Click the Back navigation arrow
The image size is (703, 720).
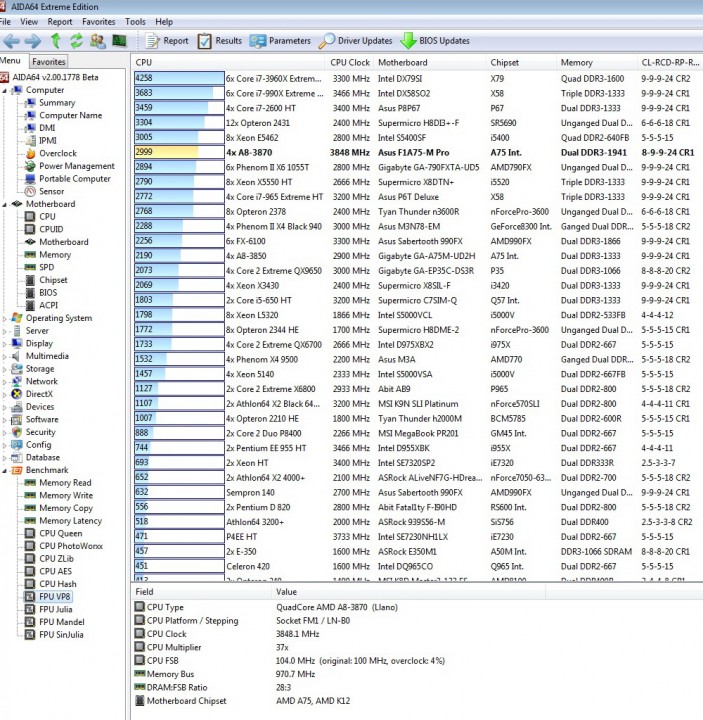(x=11, y=41)
